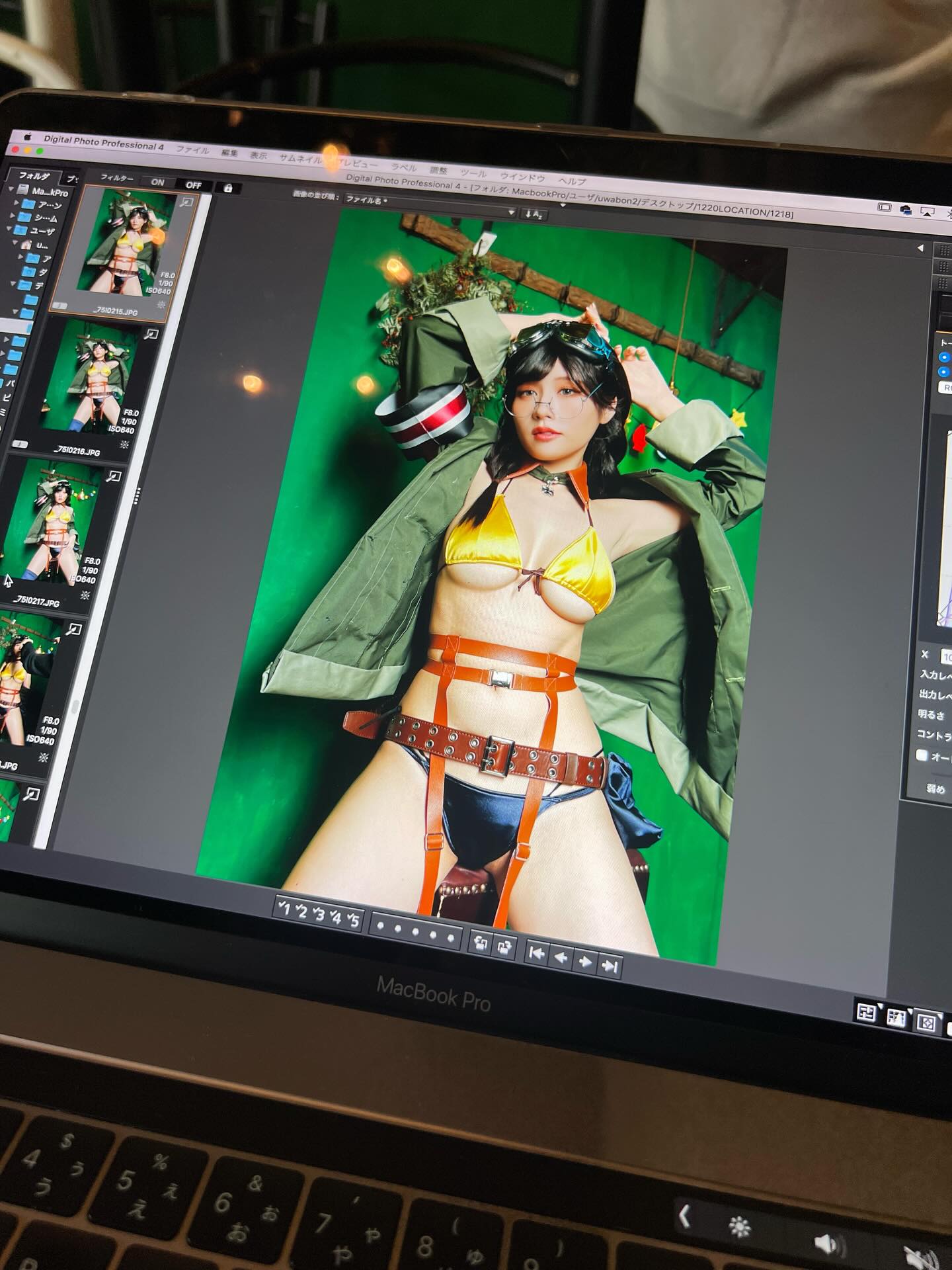Turn the filter OFF
This screenshot has height=1270, width=952.
[x=193, y=185]
